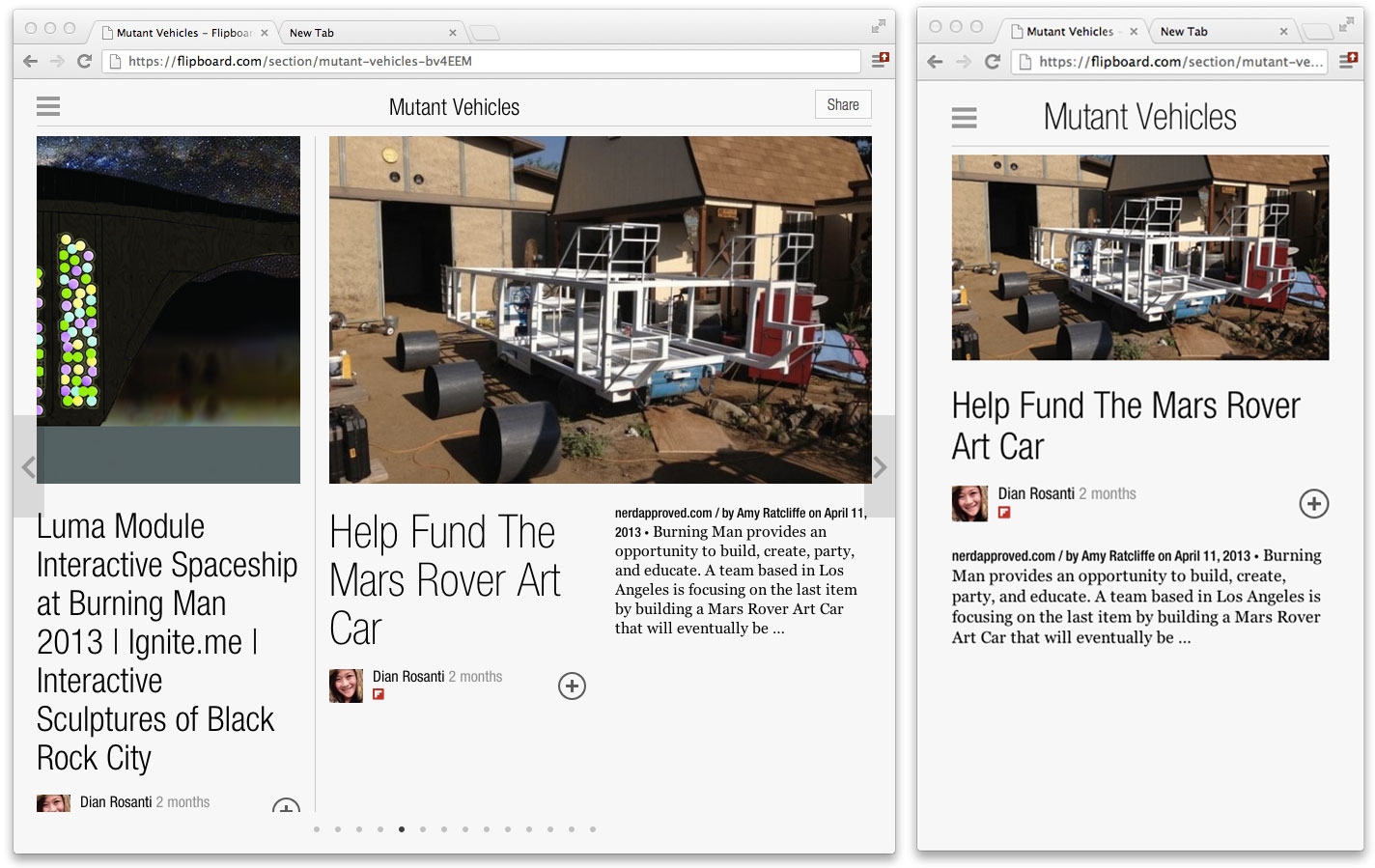Screen dimensions: 1375x868
Task: Close the New Tab tab in right window
Action: tap(1283, 32)
